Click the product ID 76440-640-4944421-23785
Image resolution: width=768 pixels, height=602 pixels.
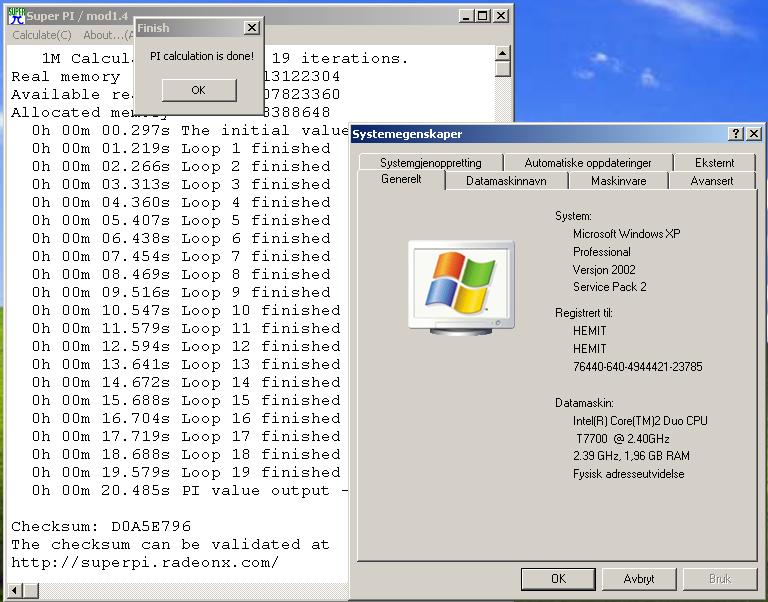[x=637, y=367]
